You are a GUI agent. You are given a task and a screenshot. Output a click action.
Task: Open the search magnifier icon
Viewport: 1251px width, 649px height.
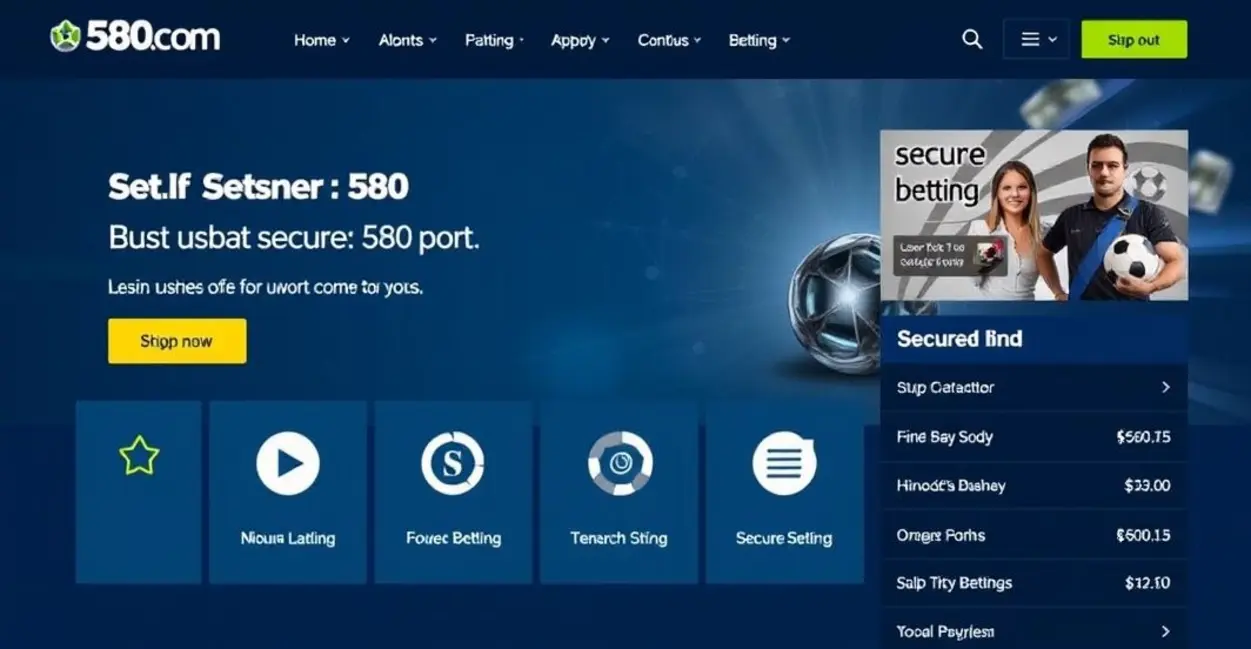[972, 39]
